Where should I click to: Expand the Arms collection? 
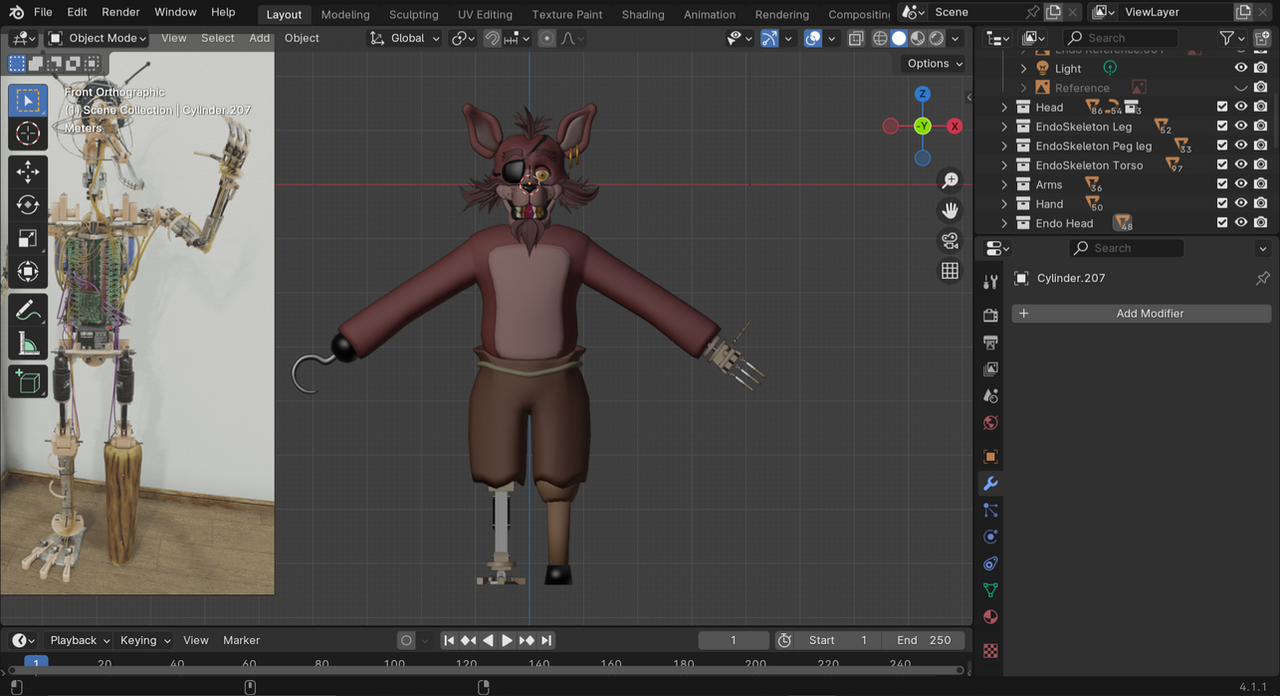point(1004,185)
